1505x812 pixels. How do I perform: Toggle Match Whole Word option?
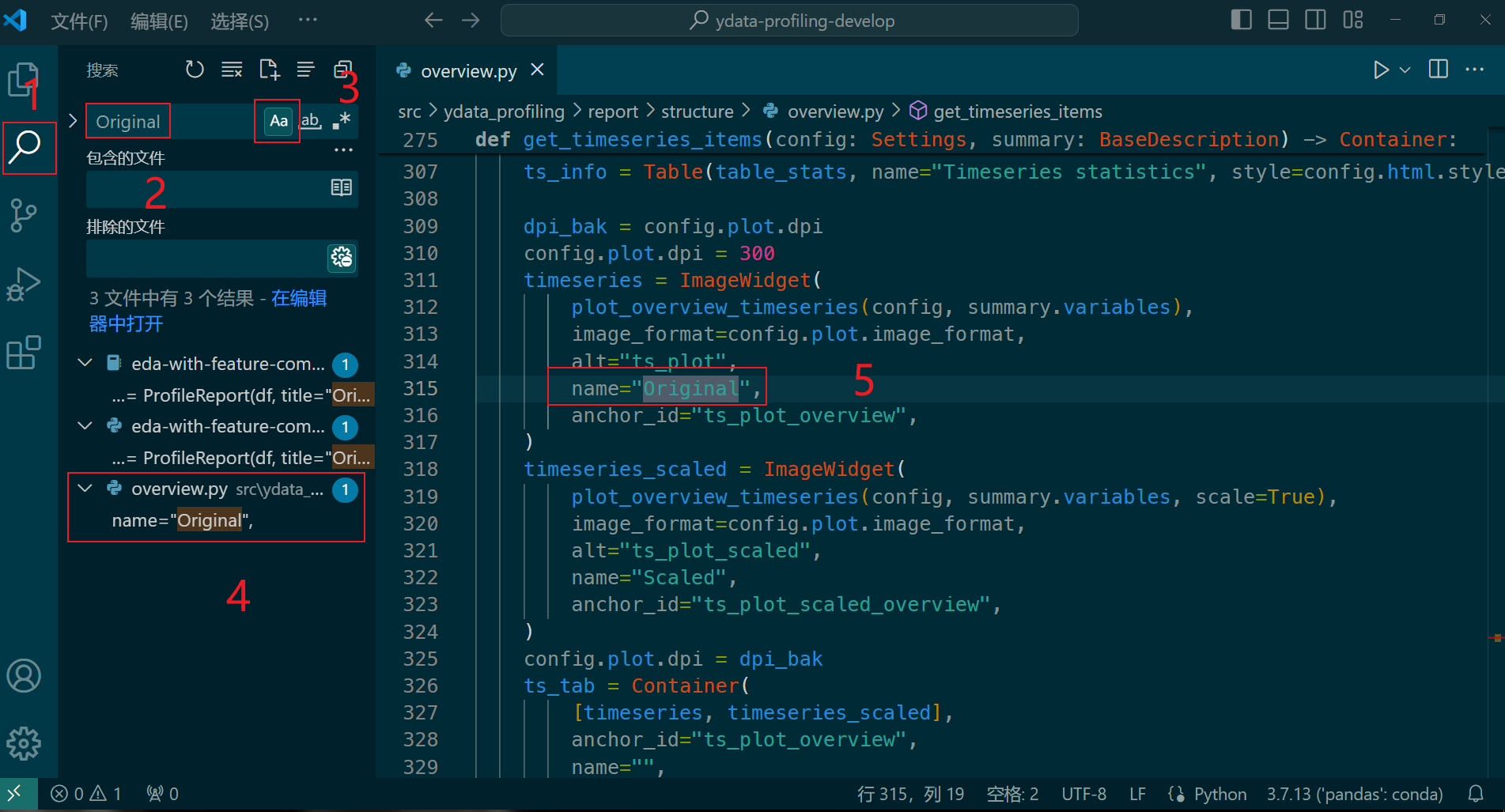click(311, 121)
